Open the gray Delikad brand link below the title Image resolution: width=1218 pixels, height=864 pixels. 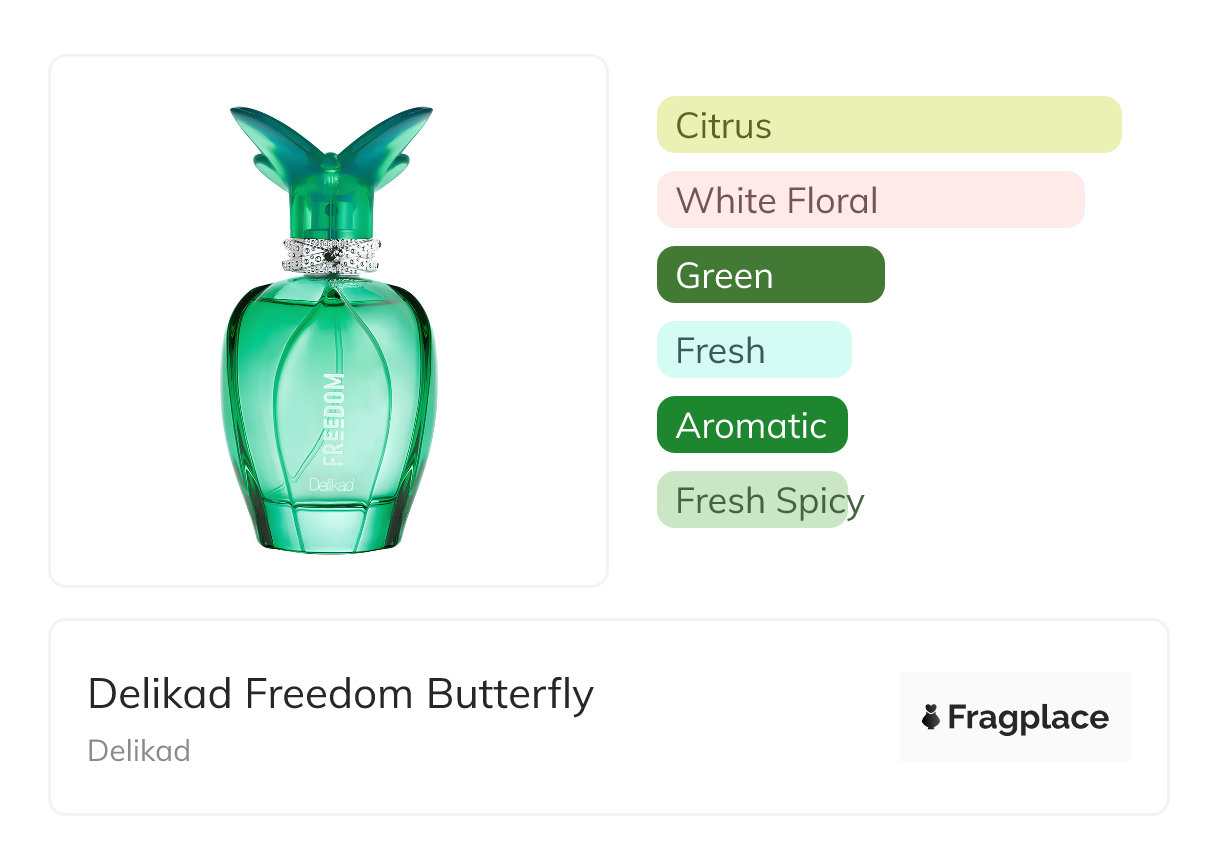click(x=139, y=751)
